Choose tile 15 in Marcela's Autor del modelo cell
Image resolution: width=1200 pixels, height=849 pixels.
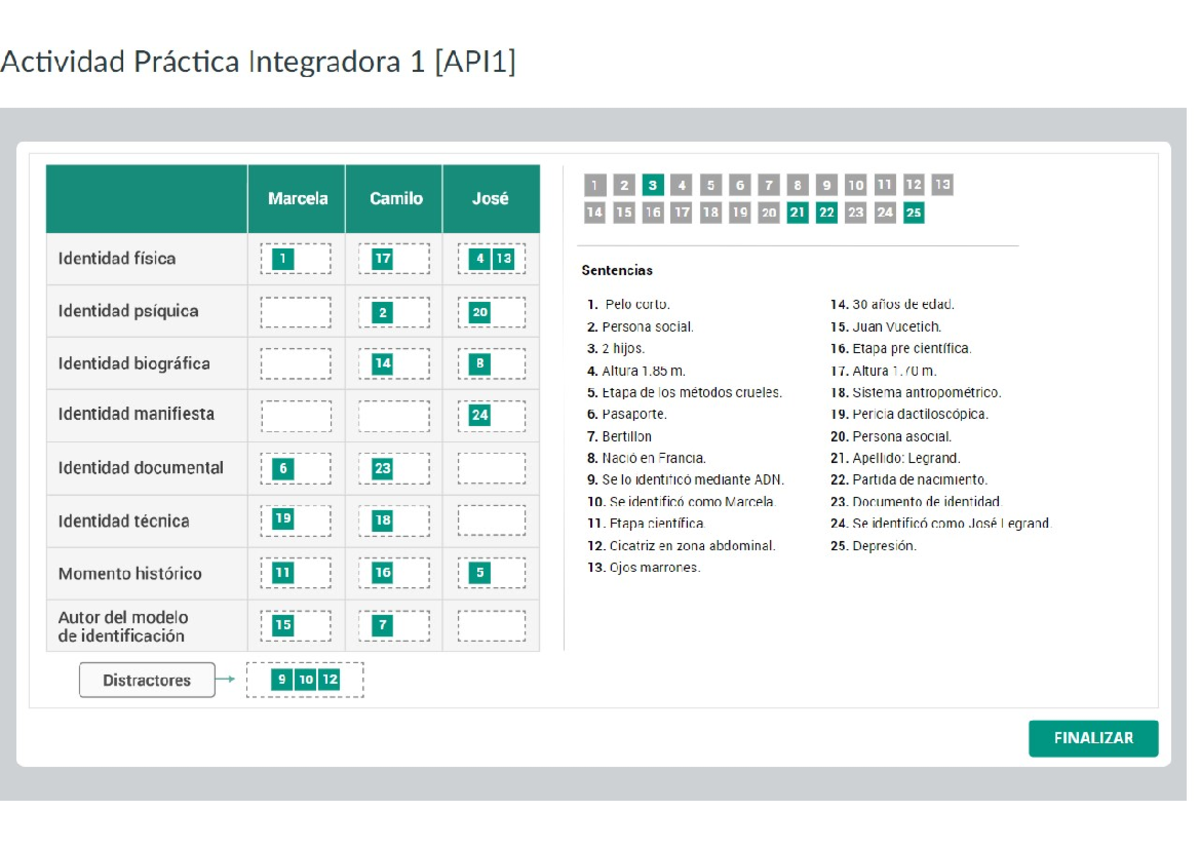click(x=283, y=625)
